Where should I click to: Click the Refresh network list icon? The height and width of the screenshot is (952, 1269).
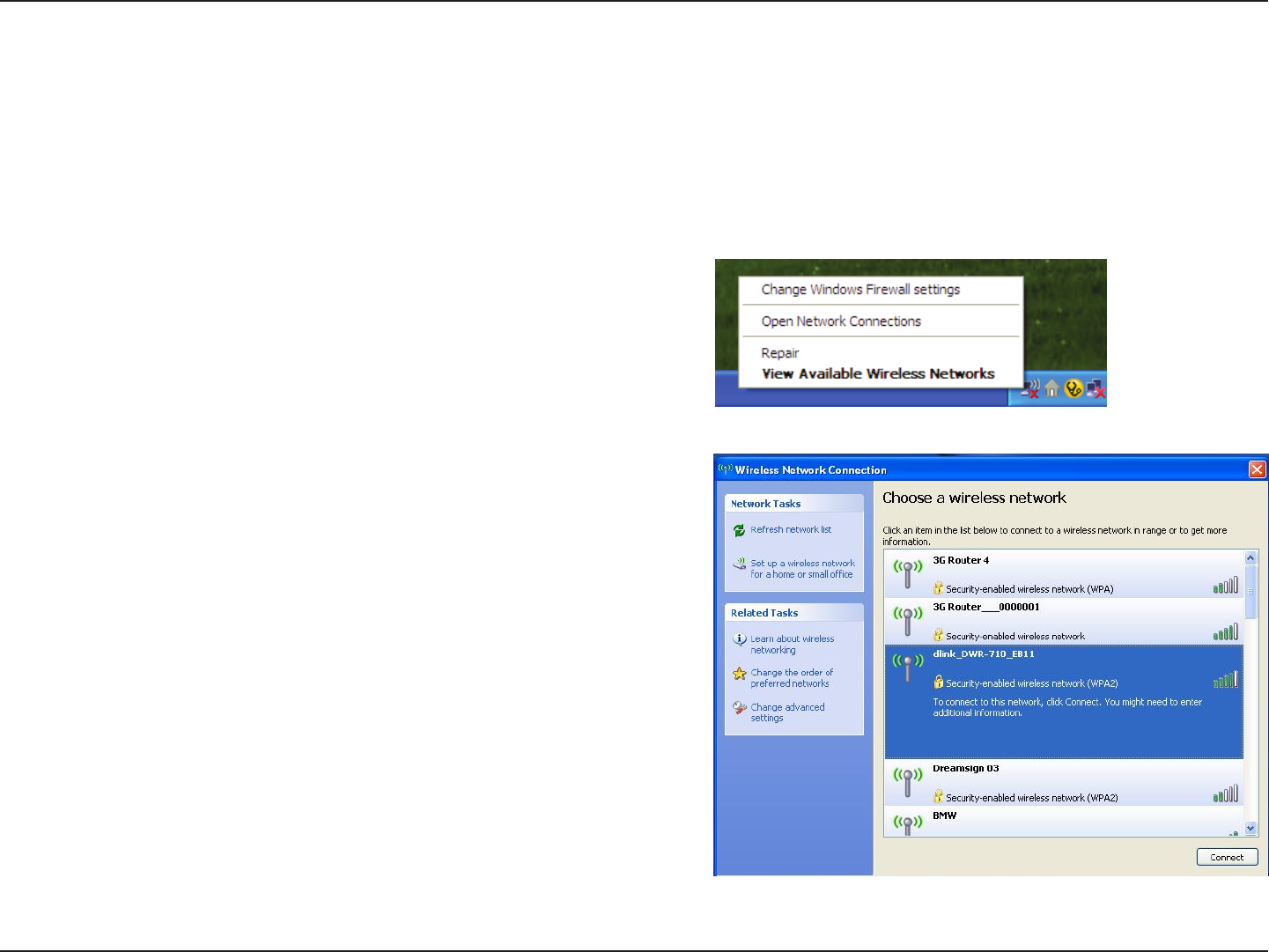pos(740,530)
